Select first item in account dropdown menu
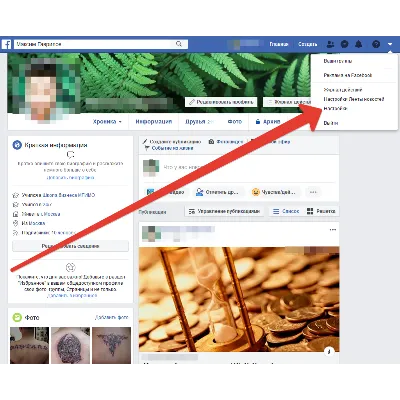This screenshot has height=400, width=400. click(338, 61)
